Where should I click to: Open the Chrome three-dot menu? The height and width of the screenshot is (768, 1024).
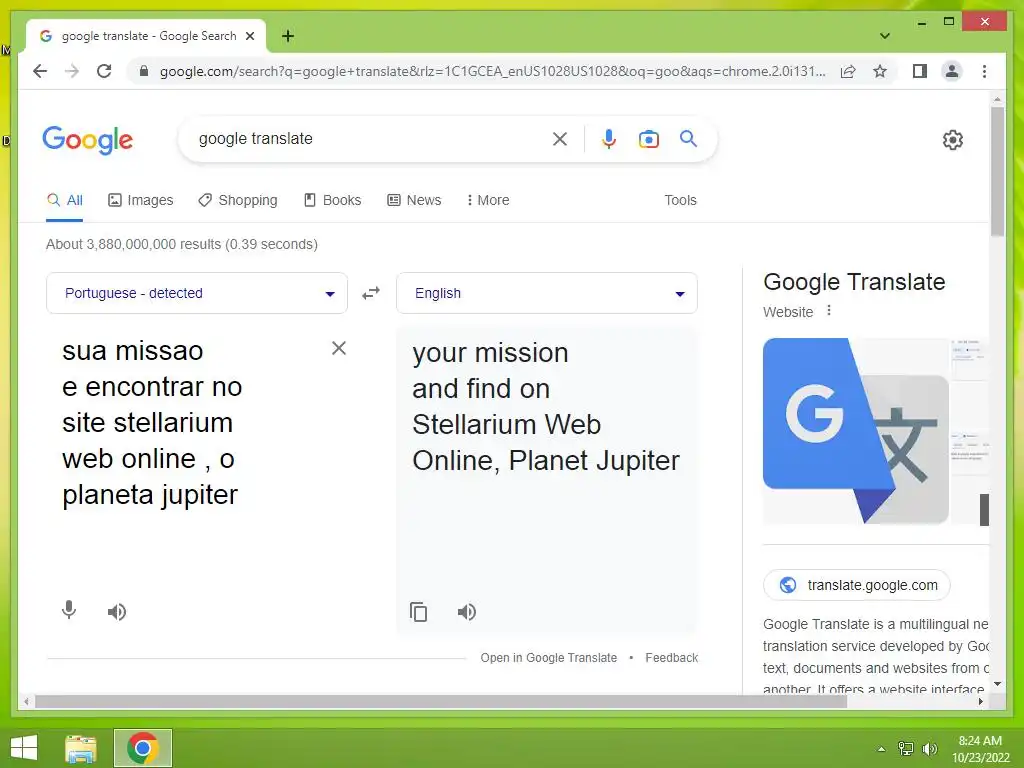pos(984,71)
